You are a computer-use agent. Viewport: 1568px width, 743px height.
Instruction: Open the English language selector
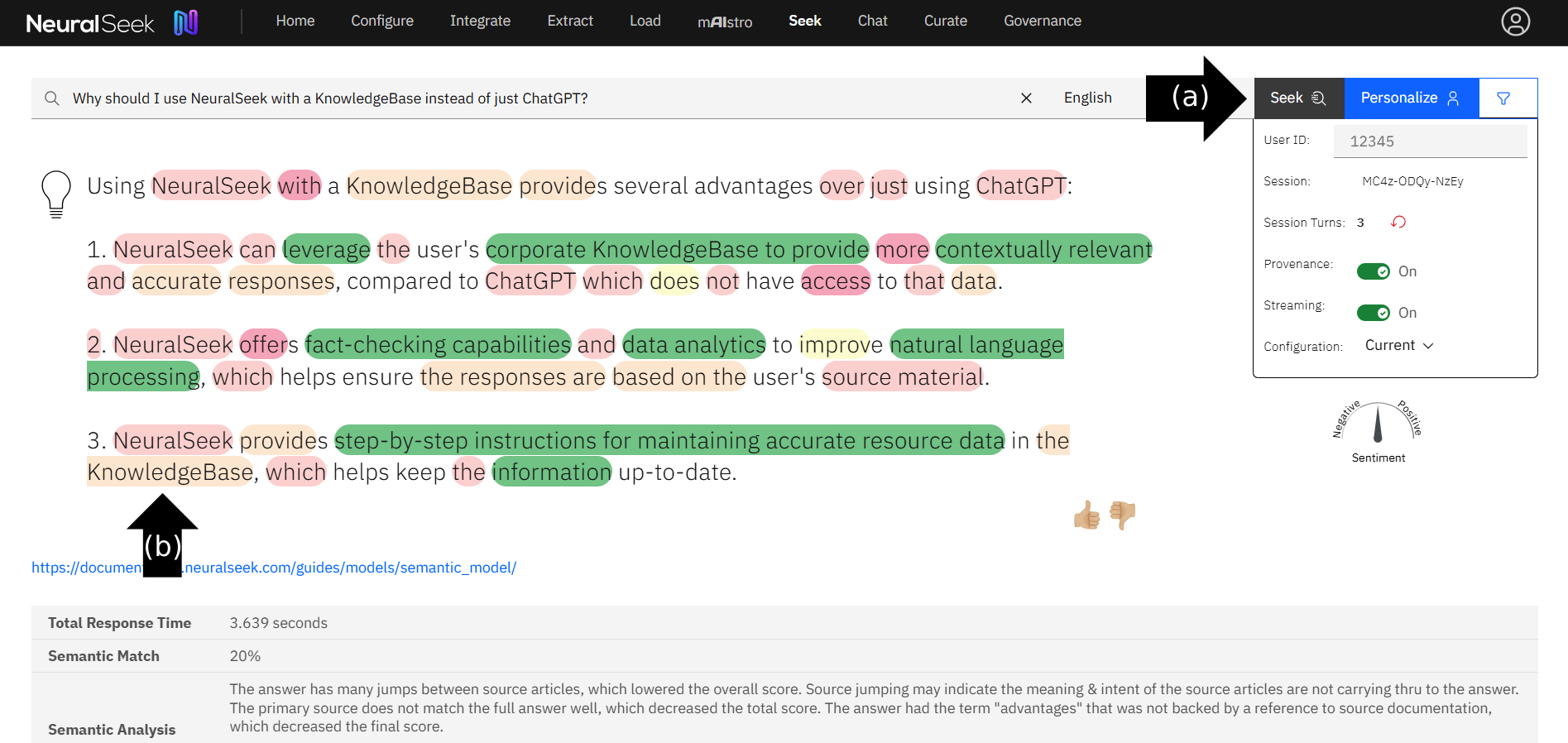[1087, 98]
